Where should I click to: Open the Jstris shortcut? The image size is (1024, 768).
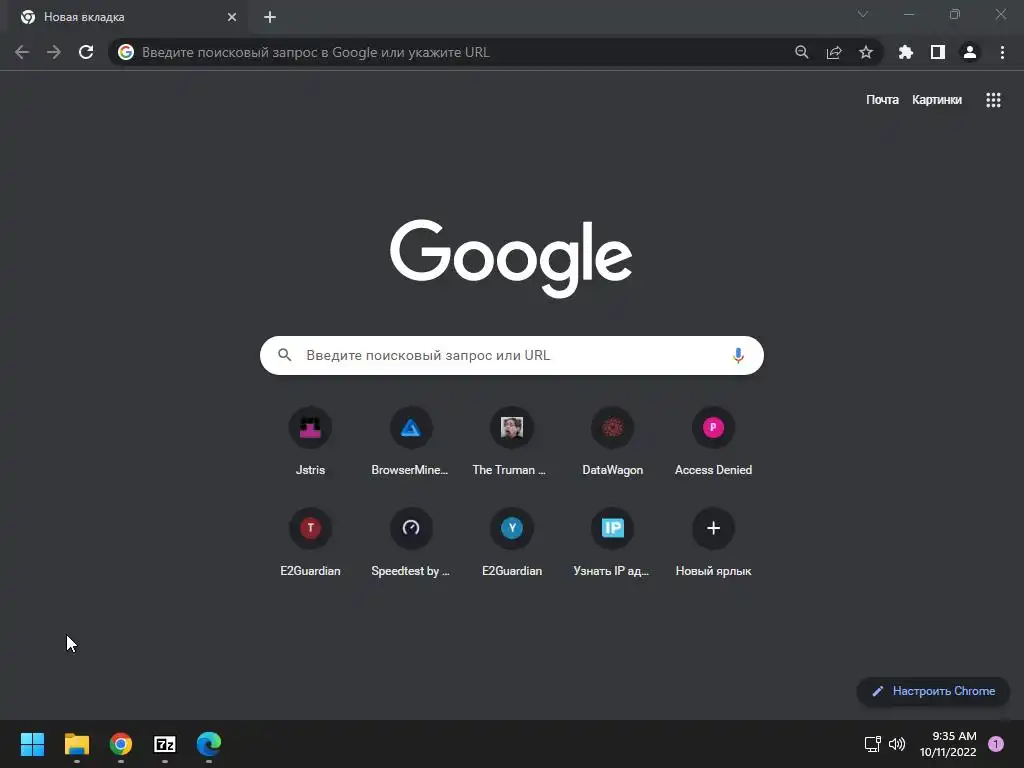(310, 441)
